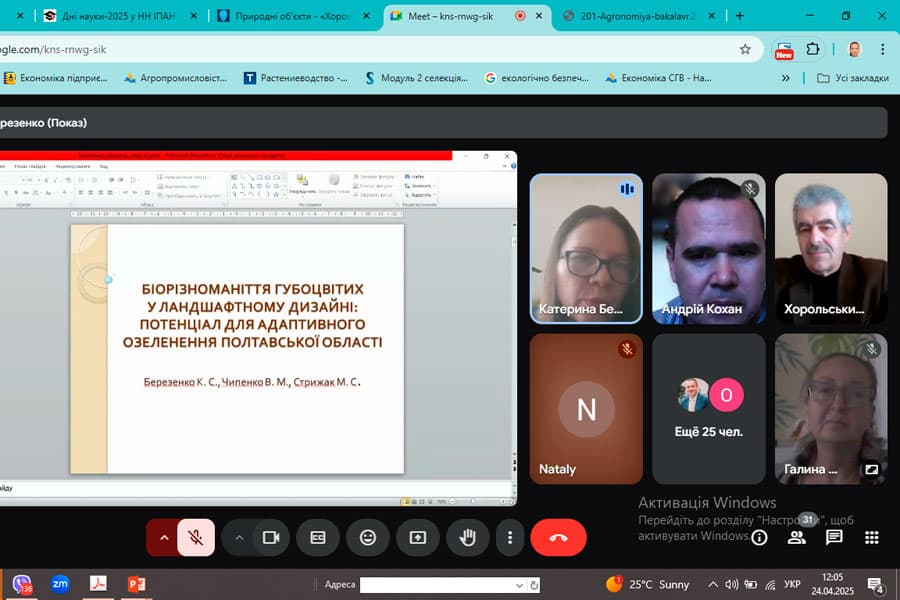Close the 'Природні об'єкти' tab
900x600 pixels.
point(366,16)
